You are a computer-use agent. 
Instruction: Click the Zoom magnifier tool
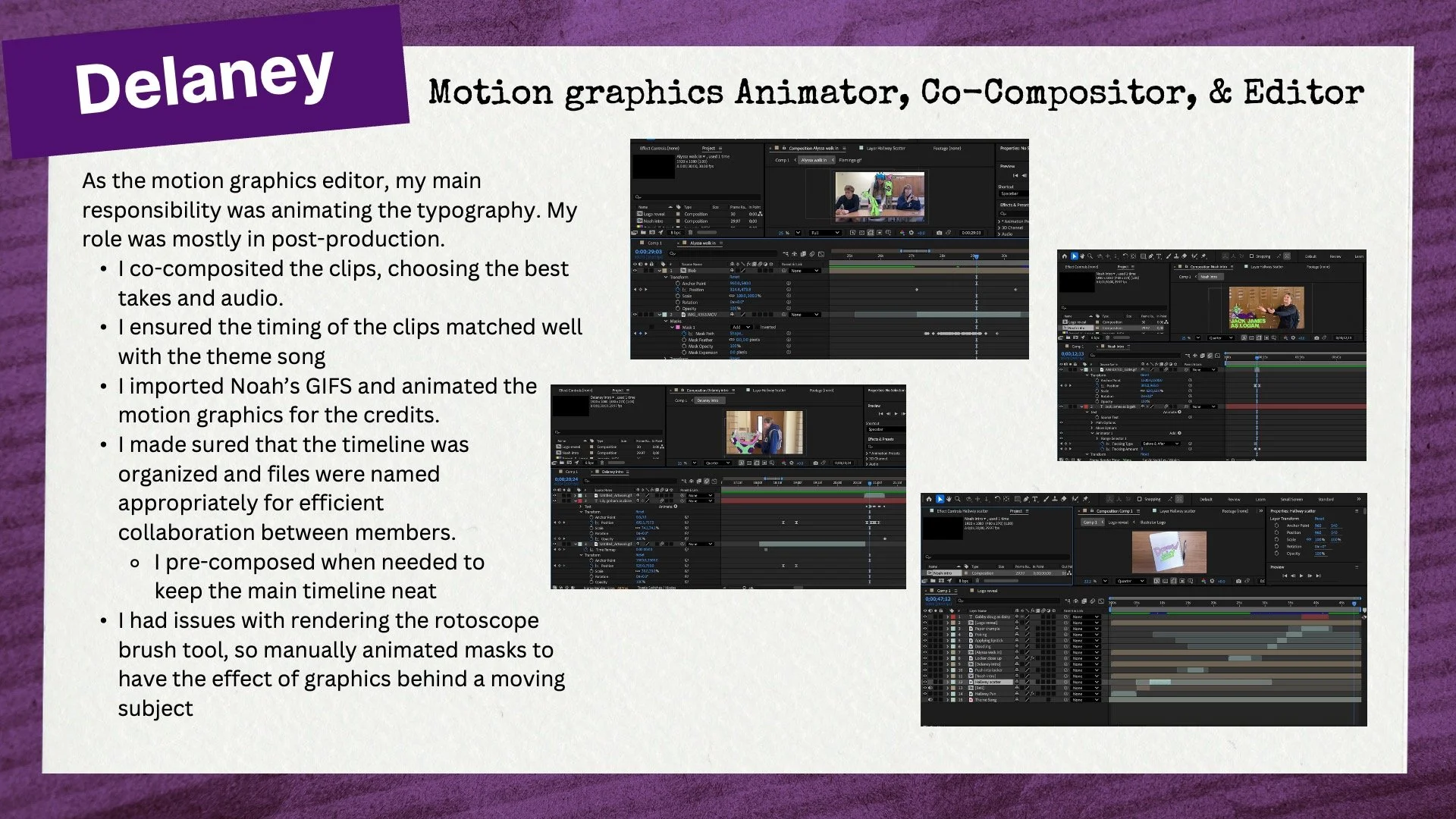click(958, 499)
